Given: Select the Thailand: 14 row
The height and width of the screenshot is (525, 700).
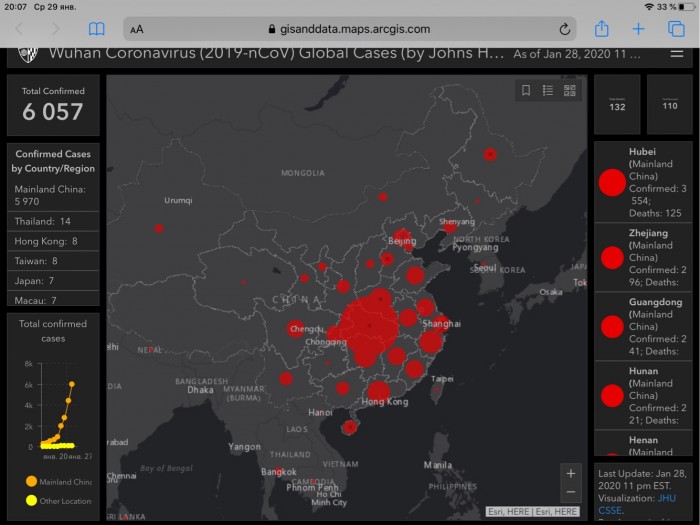Looking at the screenshot, I should [53, 221].
